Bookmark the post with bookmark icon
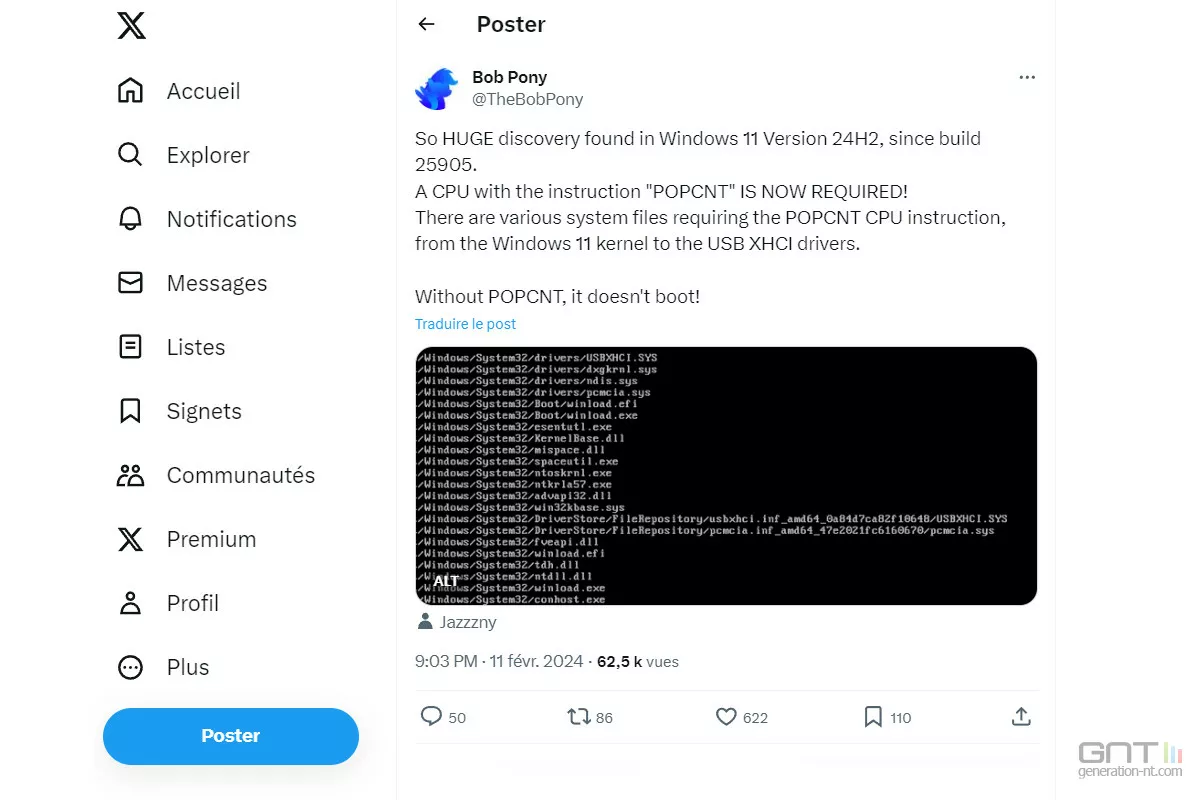This screenshot has width=1200, height=800. [873, 716]
